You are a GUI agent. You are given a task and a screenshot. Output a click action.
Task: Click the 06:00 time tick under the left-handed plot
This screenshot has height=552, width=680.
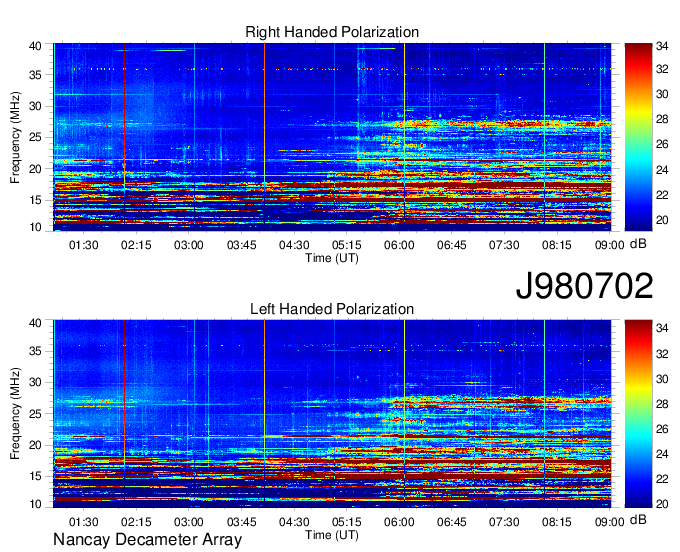pos(399,522)
